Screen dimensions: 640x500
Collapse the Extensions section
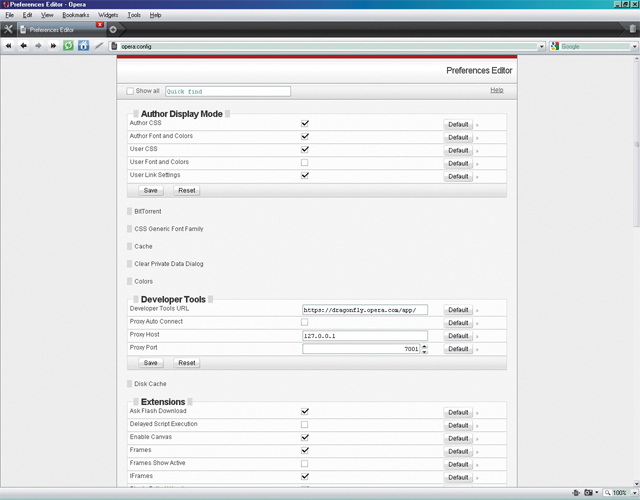pyautogui.click(x=163, y=402)
